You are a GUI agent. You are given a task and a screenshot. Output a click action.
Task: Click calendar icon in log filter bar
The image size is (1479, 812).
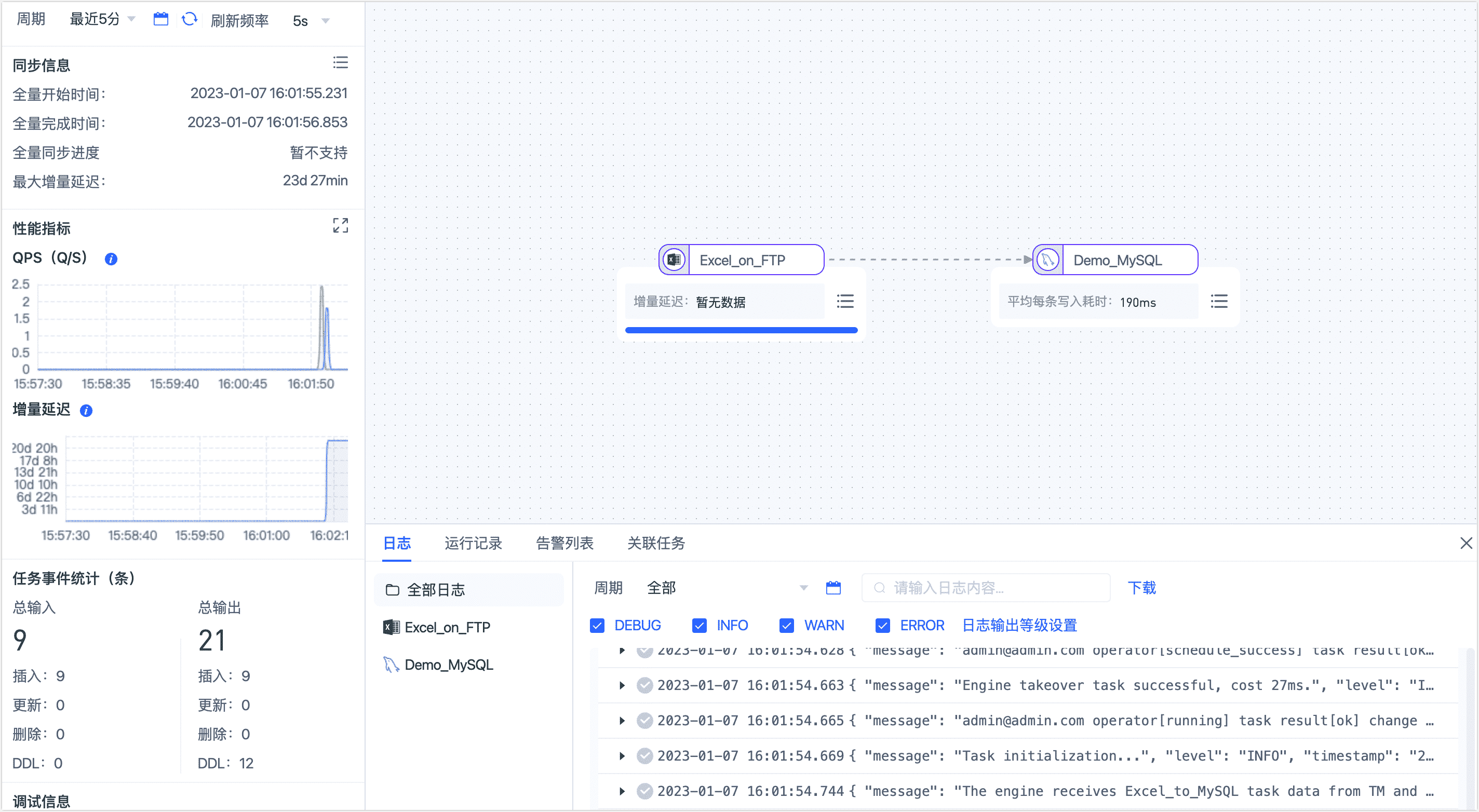click(833, 588)
